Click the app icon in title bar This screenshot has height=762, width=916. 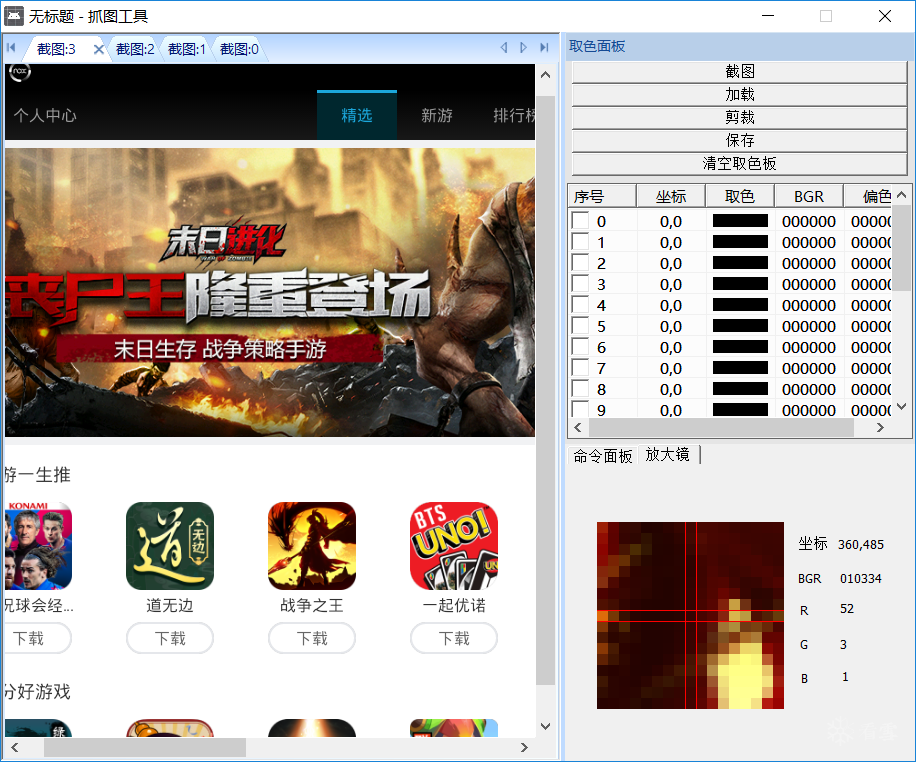click(14, 16)
